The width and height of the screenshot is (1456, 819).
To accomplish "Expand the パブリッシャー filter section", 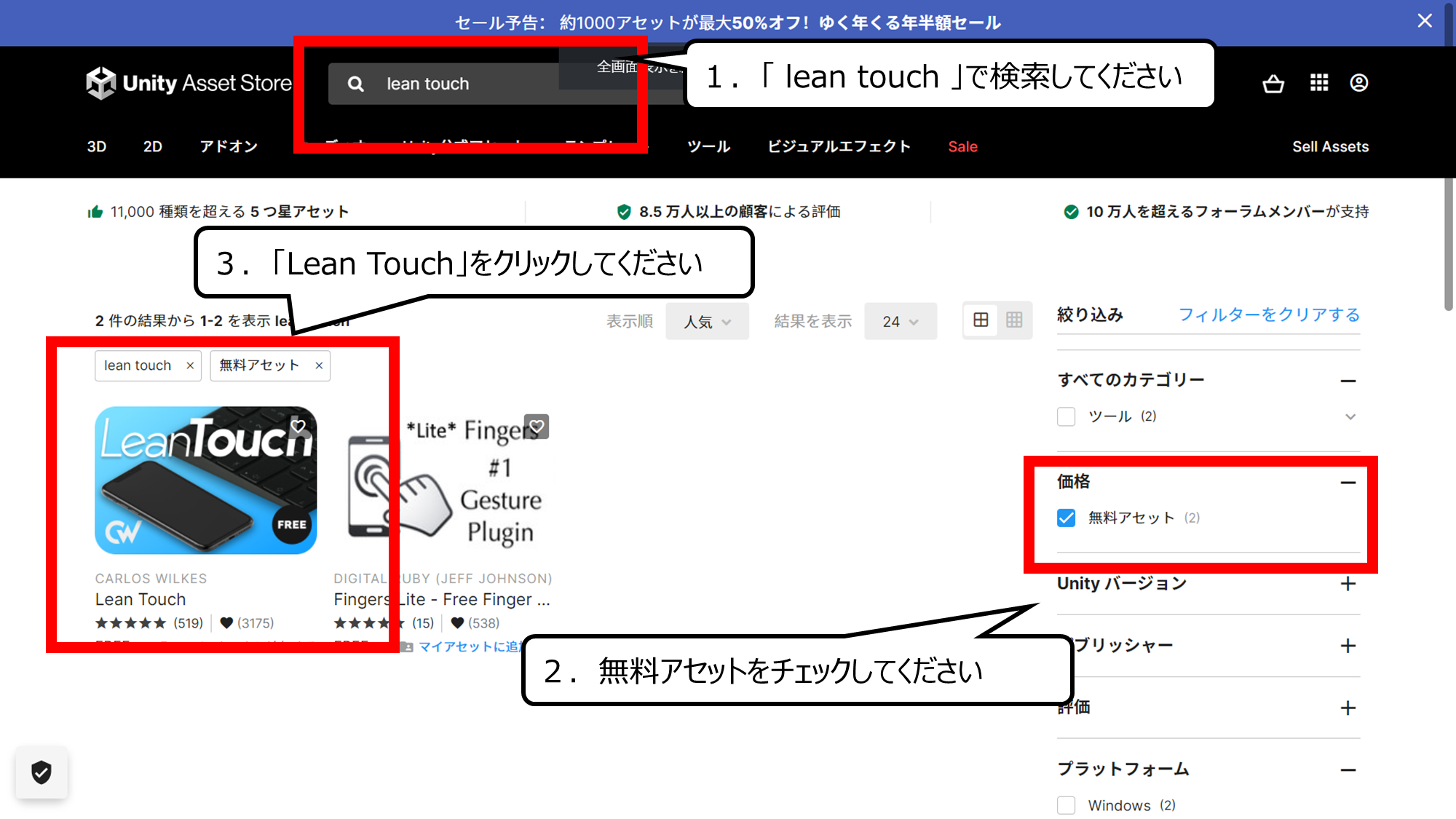I will tap(1348, 646).
